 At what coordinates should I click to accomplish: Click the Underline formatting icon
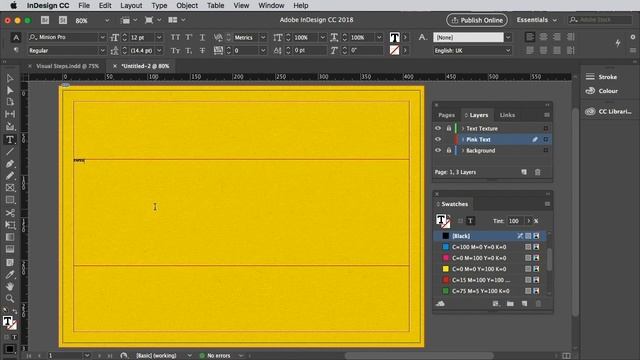pyautogui.click(x=202, y=37)
